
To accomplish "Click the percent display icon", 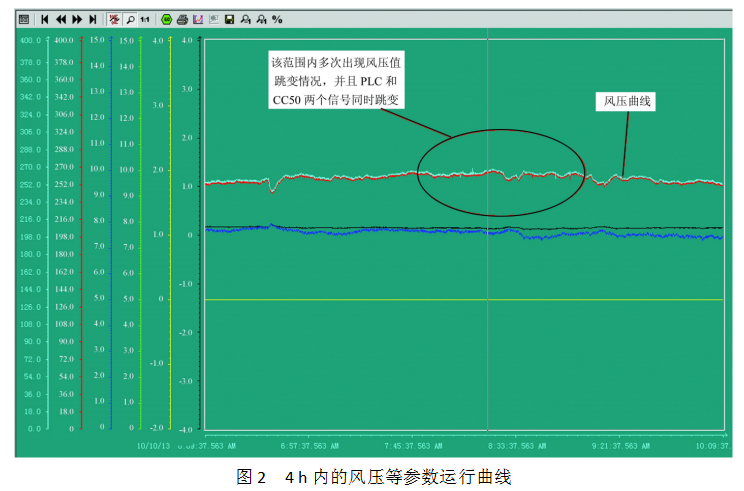I will pyautogui.click(x=277, y=19).
